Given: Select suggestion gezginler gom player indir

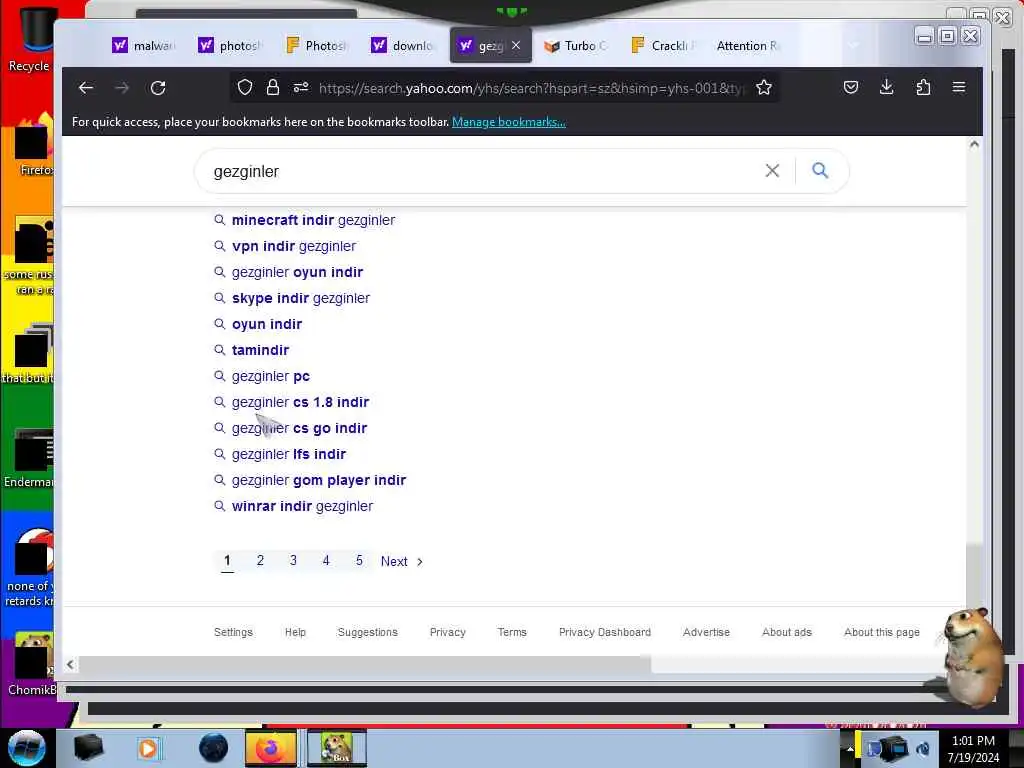Looking at the screenshot, I should click(x=319, y=481).
